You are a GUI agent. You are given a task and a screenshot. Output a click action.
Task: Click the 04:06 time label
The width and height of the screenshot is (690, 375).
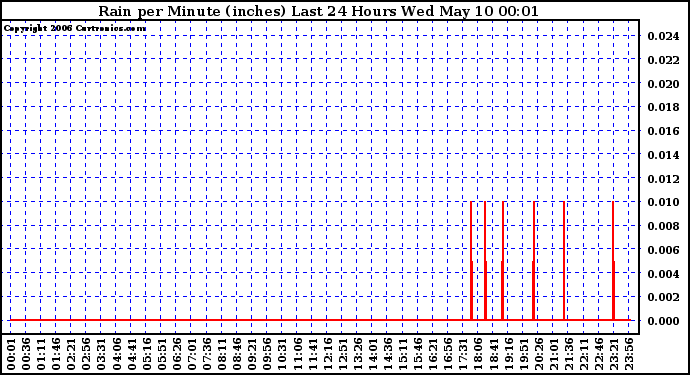[116, 354]
